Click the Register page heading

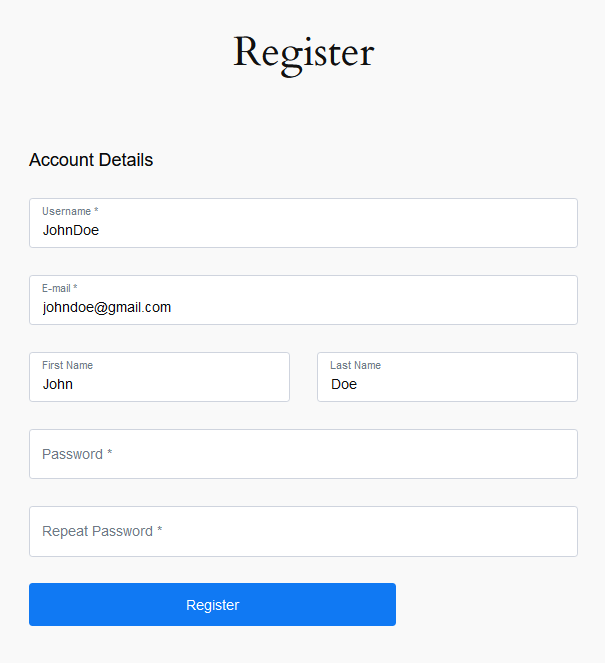click(x=304, y=54)
